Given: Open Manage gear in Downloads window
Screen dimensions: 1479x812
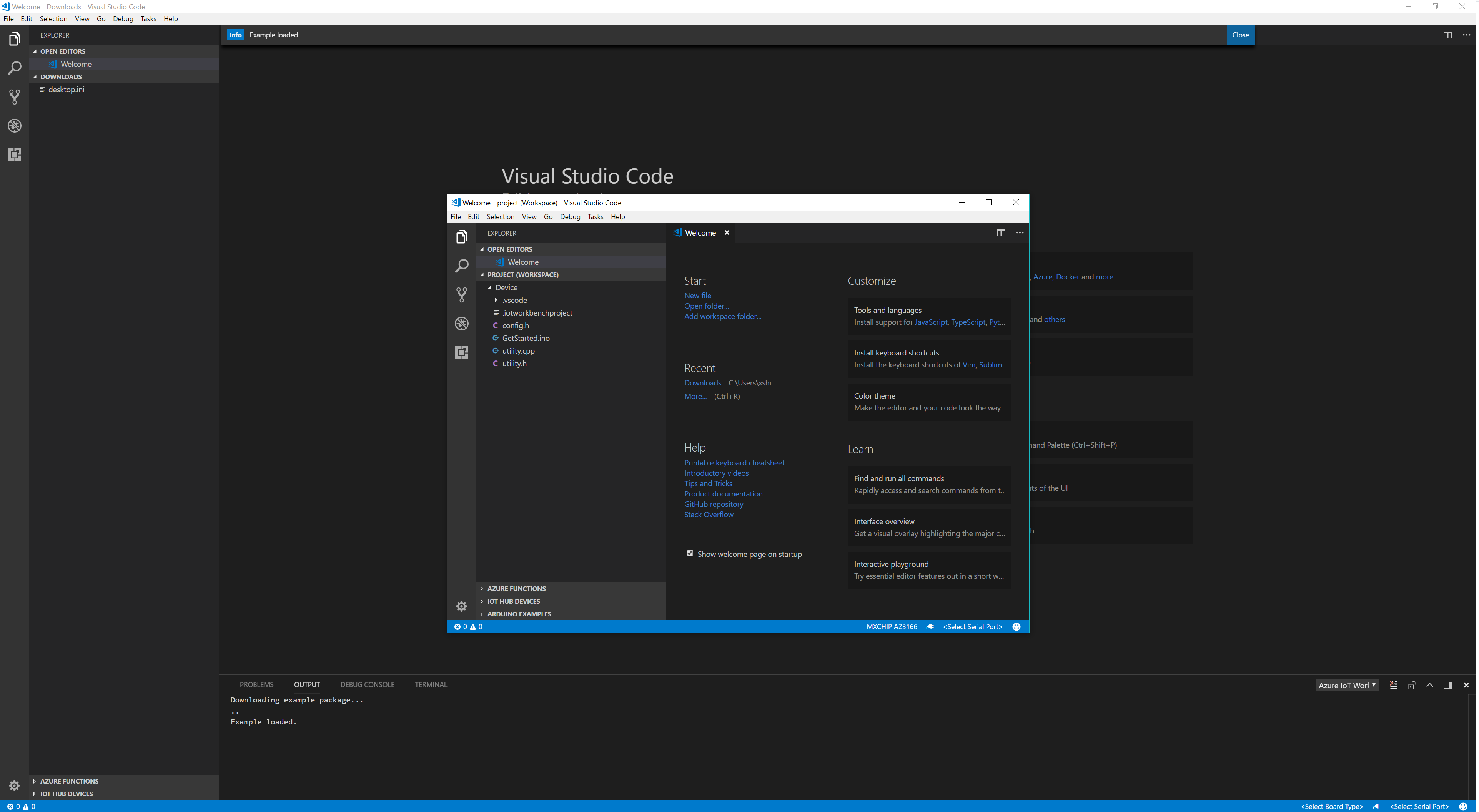Looking at the screenshot, I should [x=15, y=785].
